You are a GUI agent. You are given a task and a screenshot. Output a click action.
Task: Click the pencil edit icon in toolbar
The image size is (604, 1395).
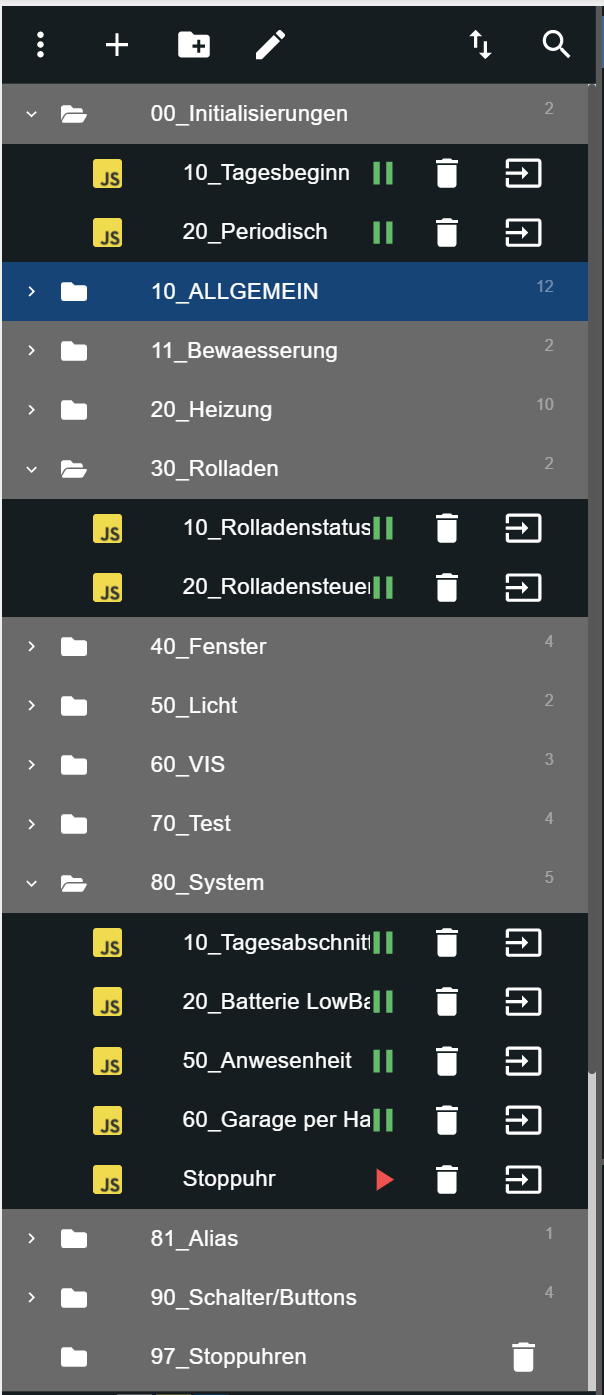[x=270, y=44]
